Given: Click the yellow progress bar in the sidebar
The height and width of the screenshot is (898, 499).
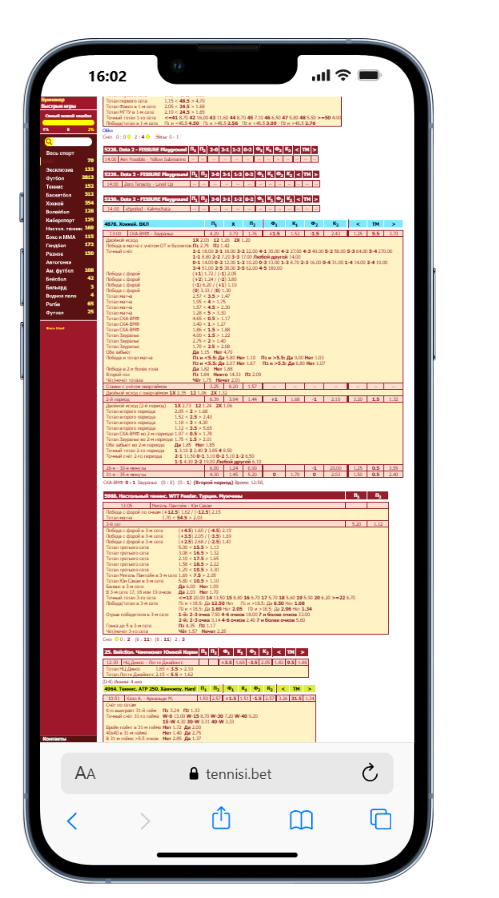Looking at the screenshot, I should pos(68,123).
